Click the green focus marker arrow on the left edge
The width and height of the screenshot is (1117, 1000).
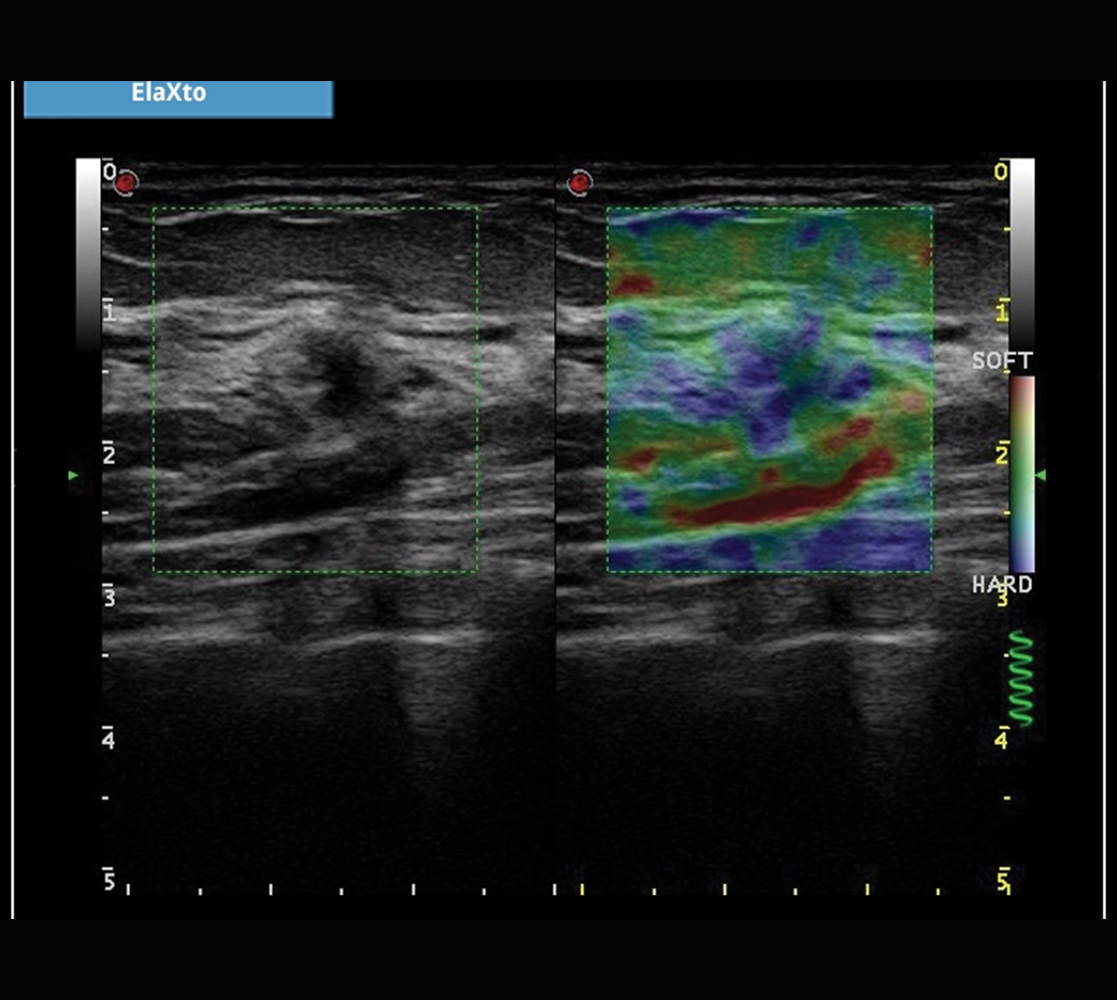click(73, 474)
